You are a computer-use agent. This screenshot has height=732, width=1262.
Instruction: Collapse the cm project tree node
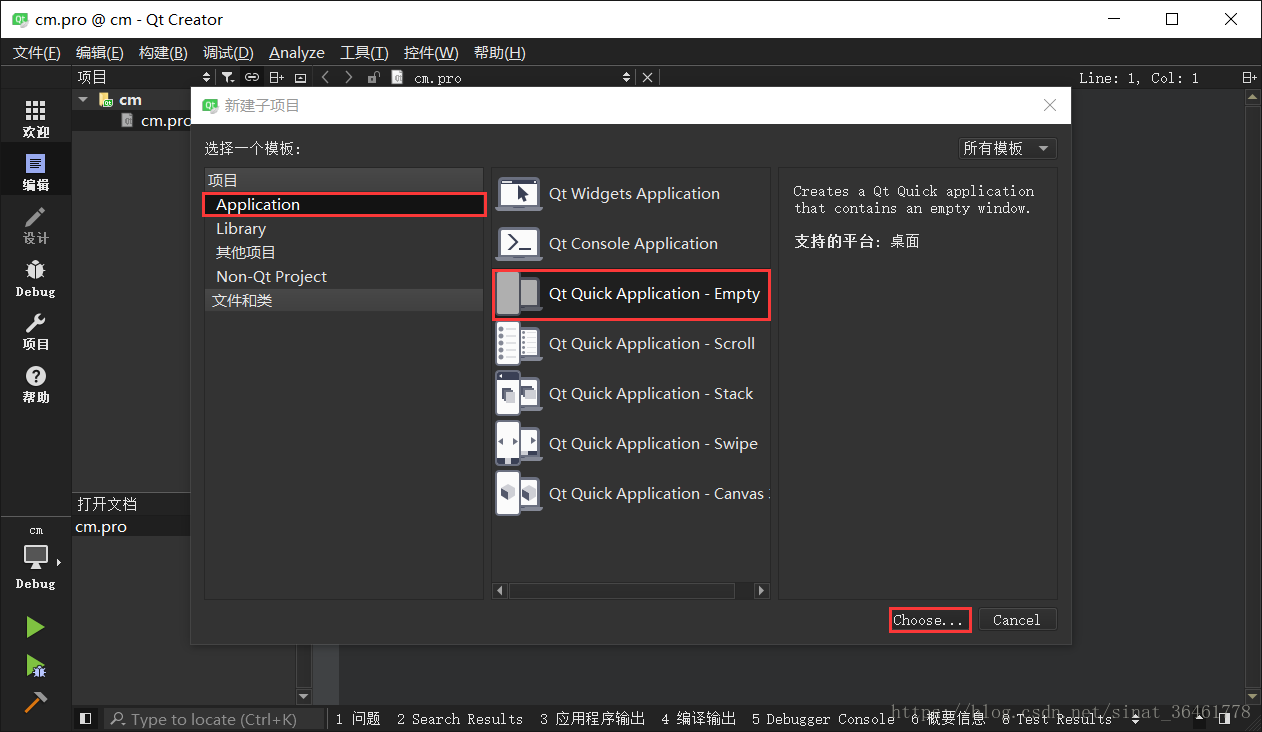click(84, 99)
